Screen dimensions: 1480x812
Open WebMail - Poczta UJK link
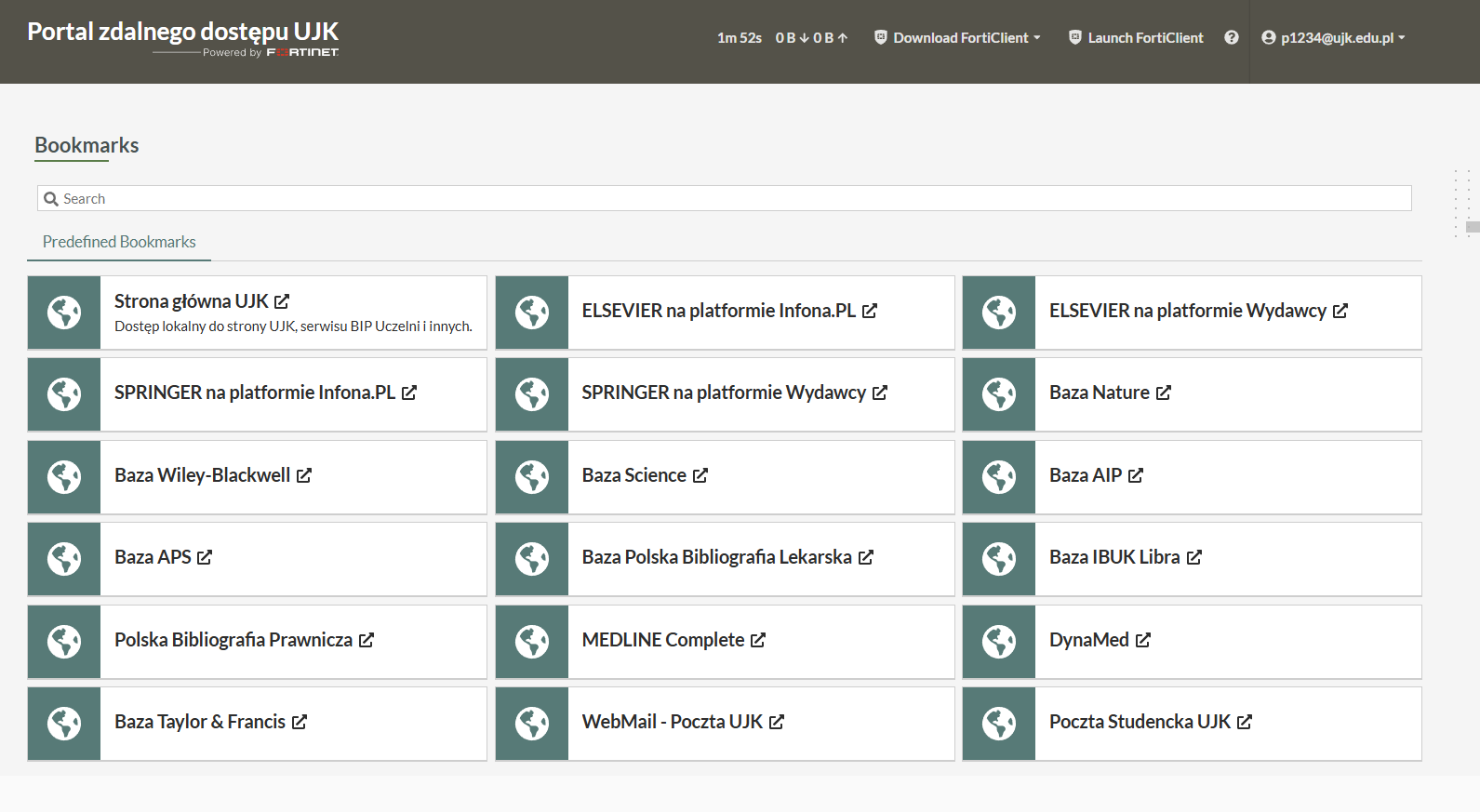point(672,722)
